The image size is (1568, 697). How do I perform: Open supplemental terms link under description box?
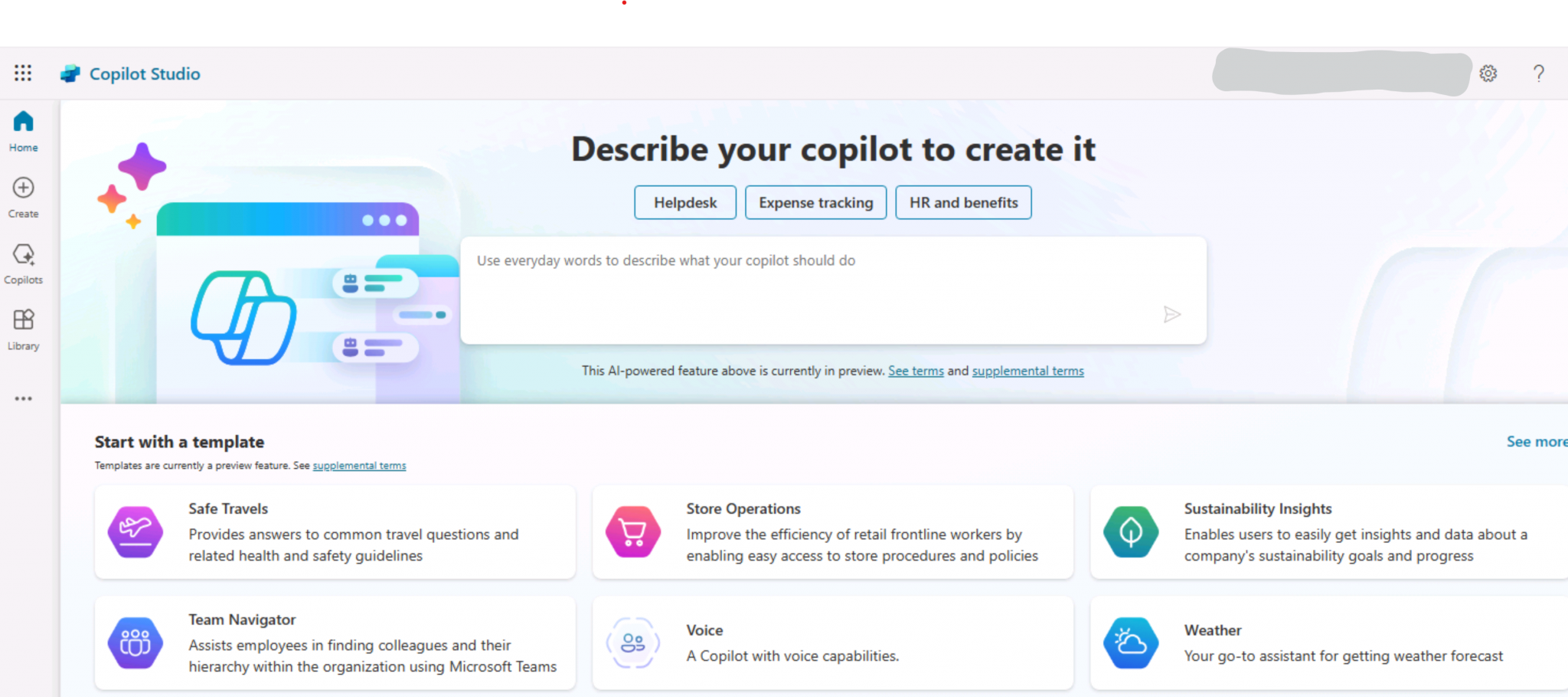pos(1028,371)
